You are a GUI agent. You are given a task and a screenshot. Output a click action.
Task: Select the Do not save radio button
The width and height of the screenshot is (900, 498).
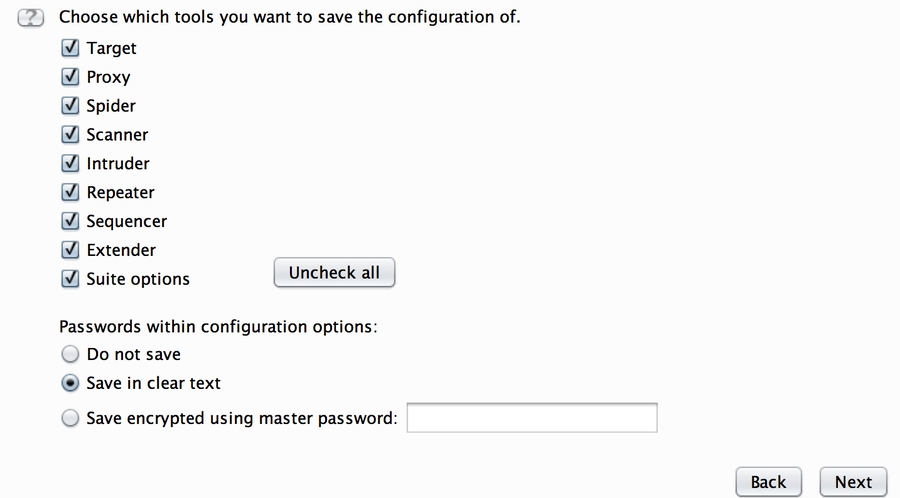coord(70,354)
